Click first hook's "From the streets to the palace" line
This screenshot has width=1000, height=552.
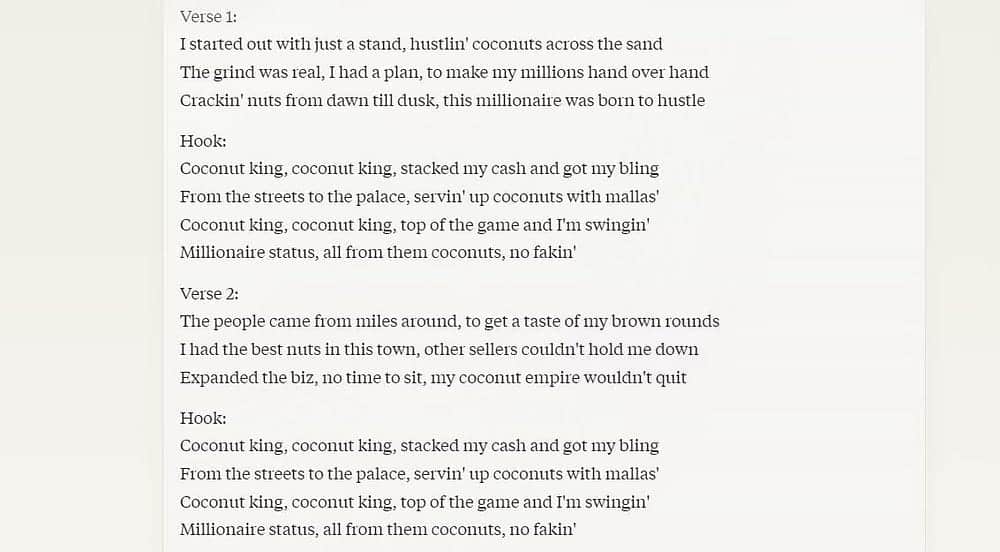[419, 197]
